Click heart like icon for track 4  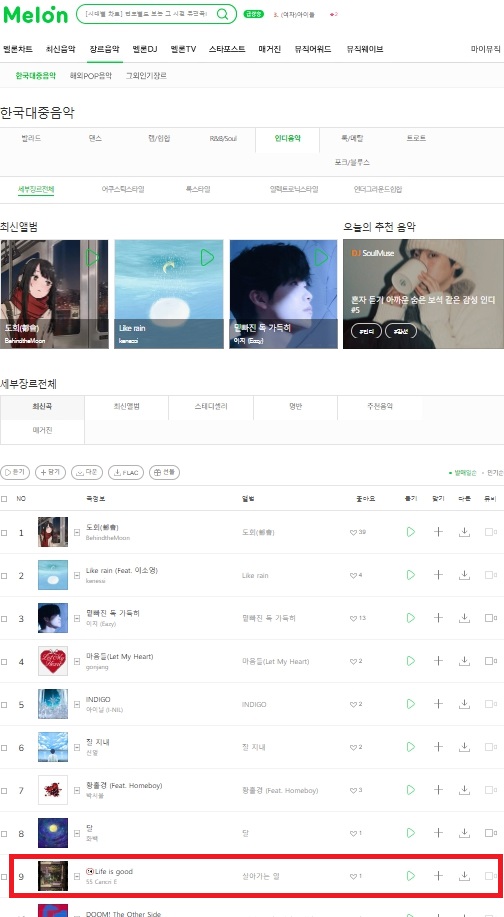click(353, 661)
